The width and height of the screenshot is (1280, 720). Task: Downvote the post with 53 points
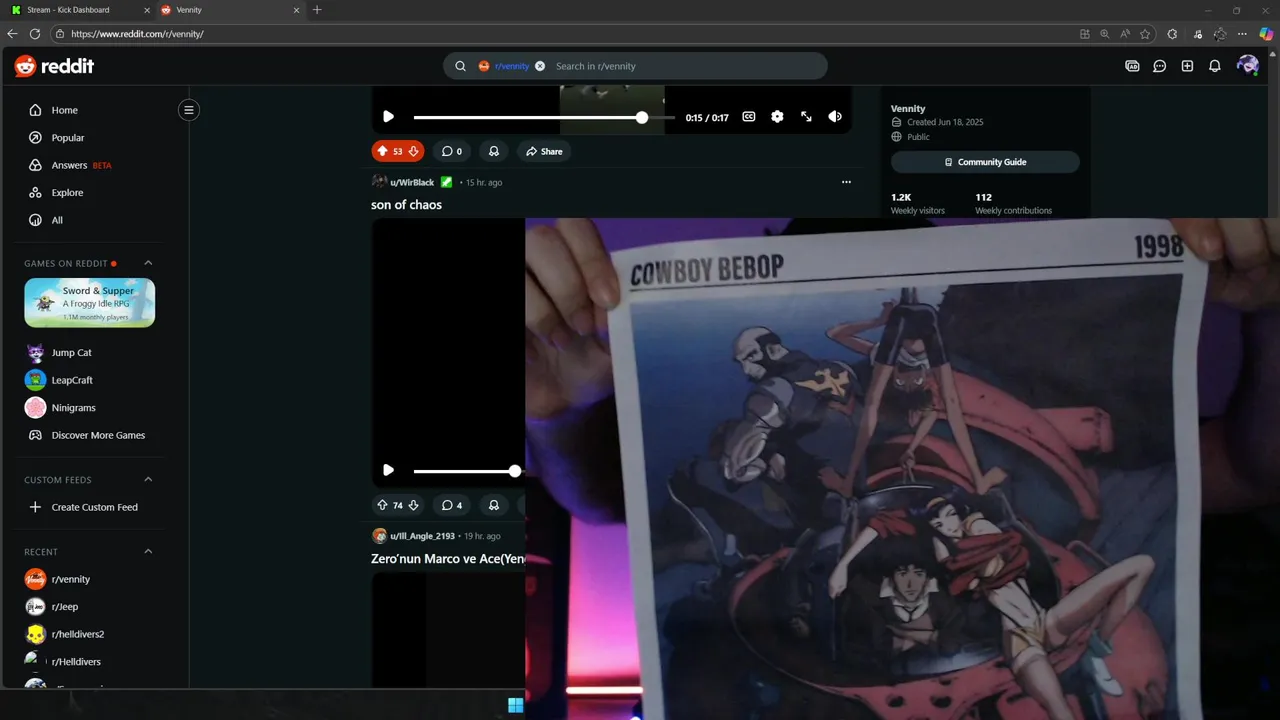pyautogui.click(x=413, y=151)
